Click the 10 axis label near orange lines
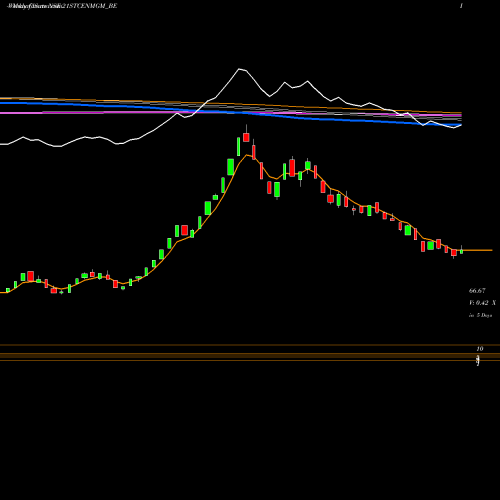Screen dimensions: 500x500 480,349
